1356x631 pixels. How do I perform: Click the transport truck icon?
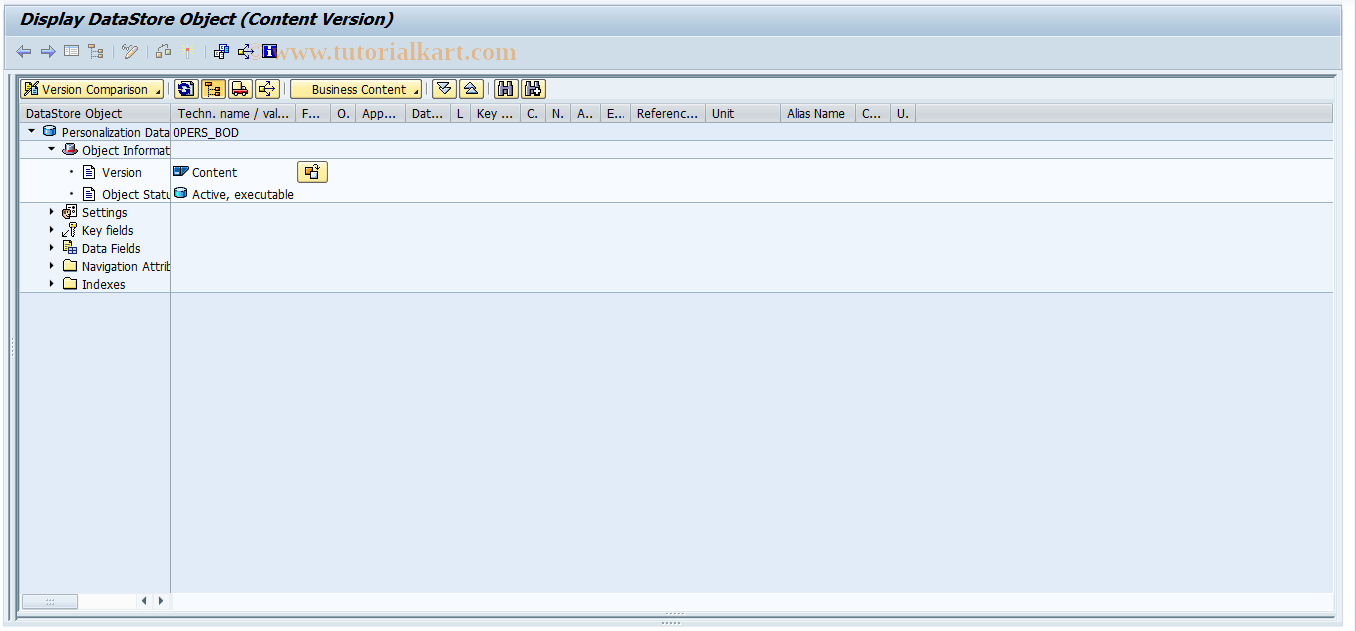coord(240,89)
